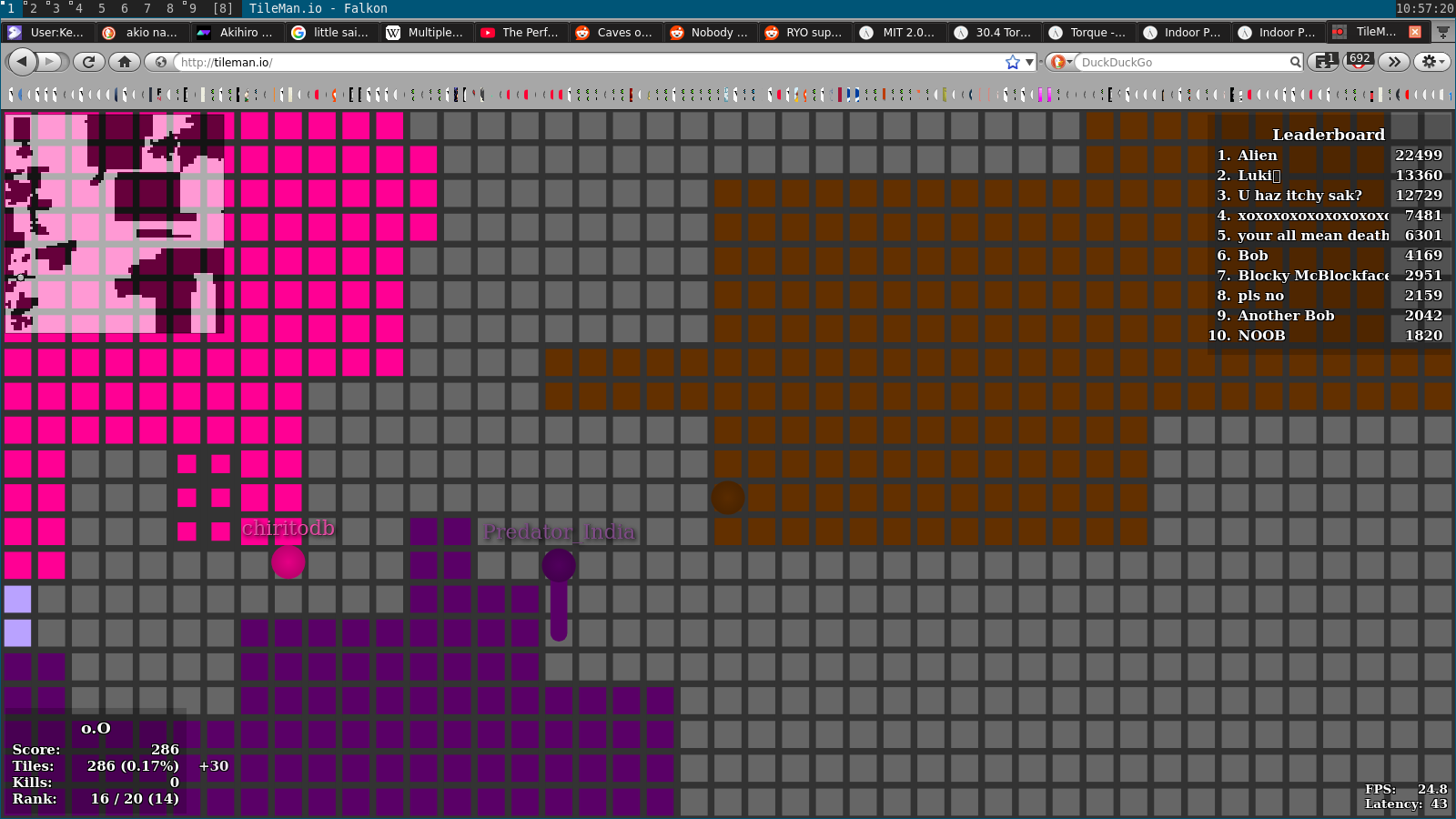The width and height of the screenshot is (1456, 819).
Task: Open the tab list button at the tab bar end
Action: [1443, 32]
